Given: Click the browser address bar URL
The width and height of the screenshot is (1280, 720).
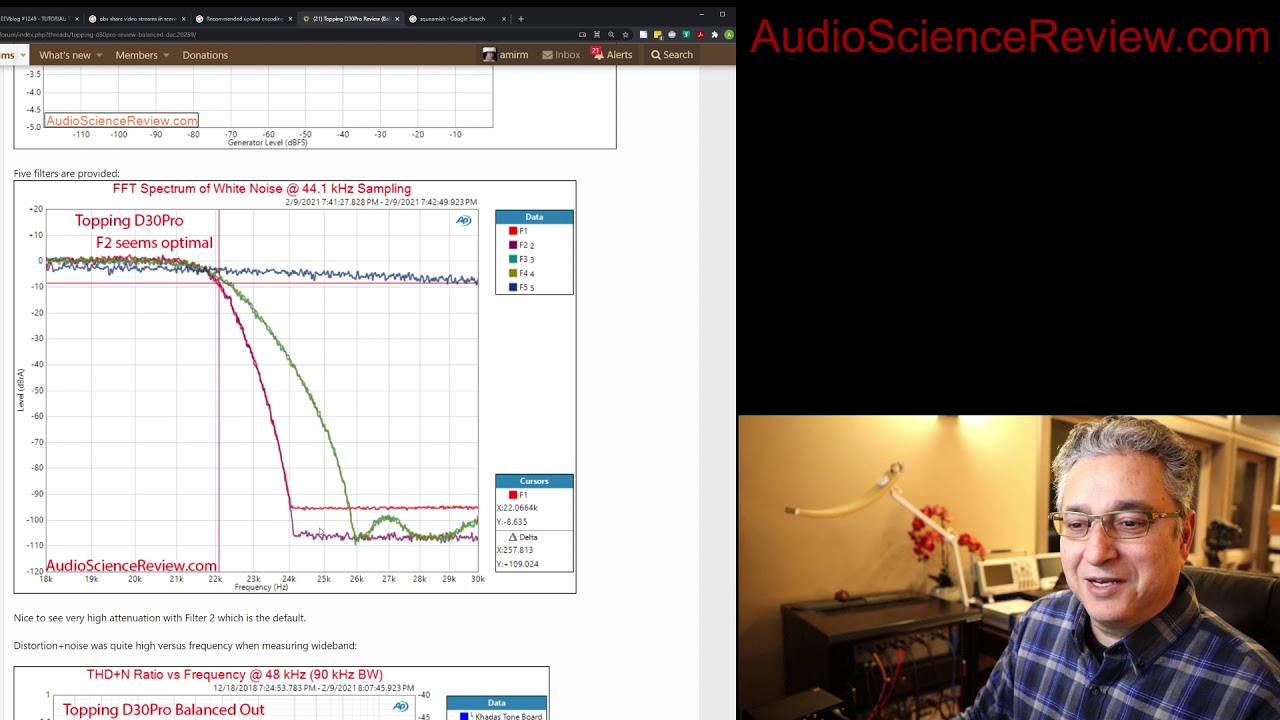Looking at the screenshot, I should [98, 35].
